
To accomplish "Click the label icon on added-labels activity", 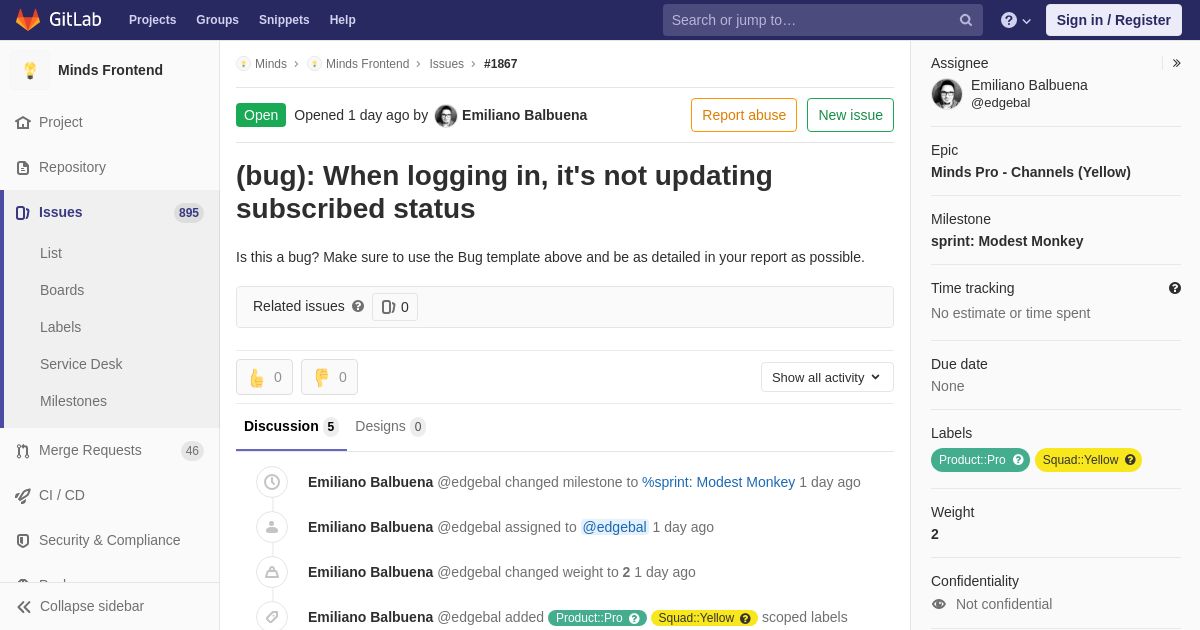I will 272,617.
